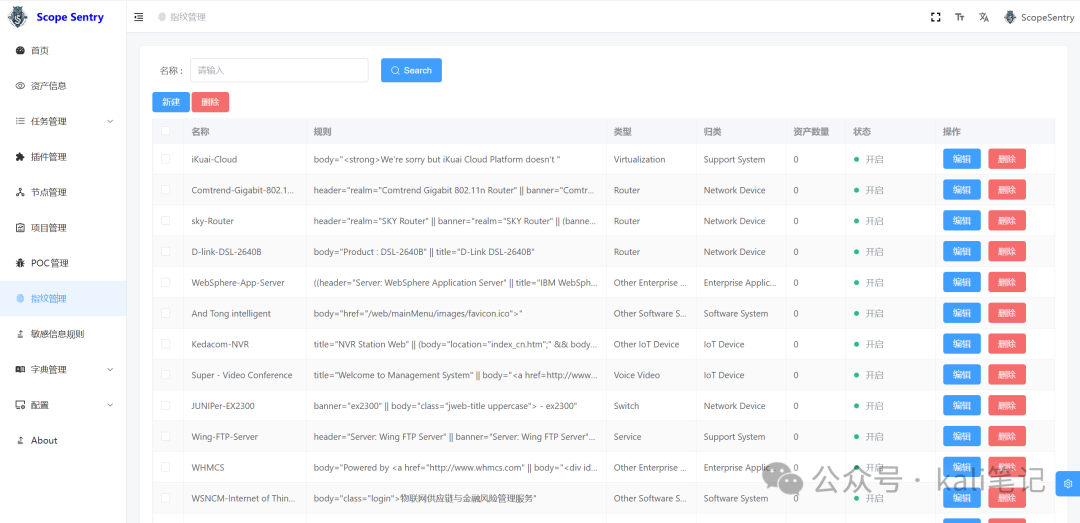The width and height of the screenshot is (1080, 523).
Task: Open the floating settings gear button
Action: tap(1068, 483)
